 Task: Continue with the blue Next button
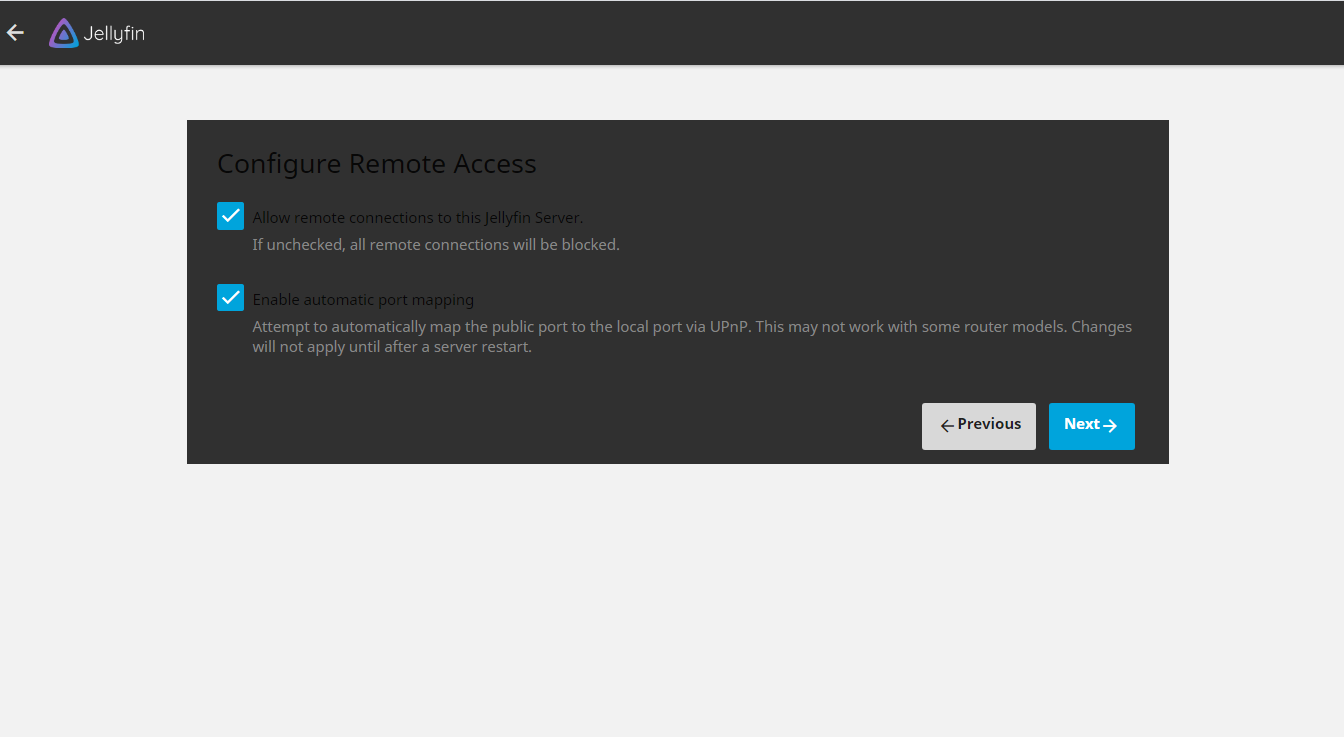click(x=1092, y=426)
